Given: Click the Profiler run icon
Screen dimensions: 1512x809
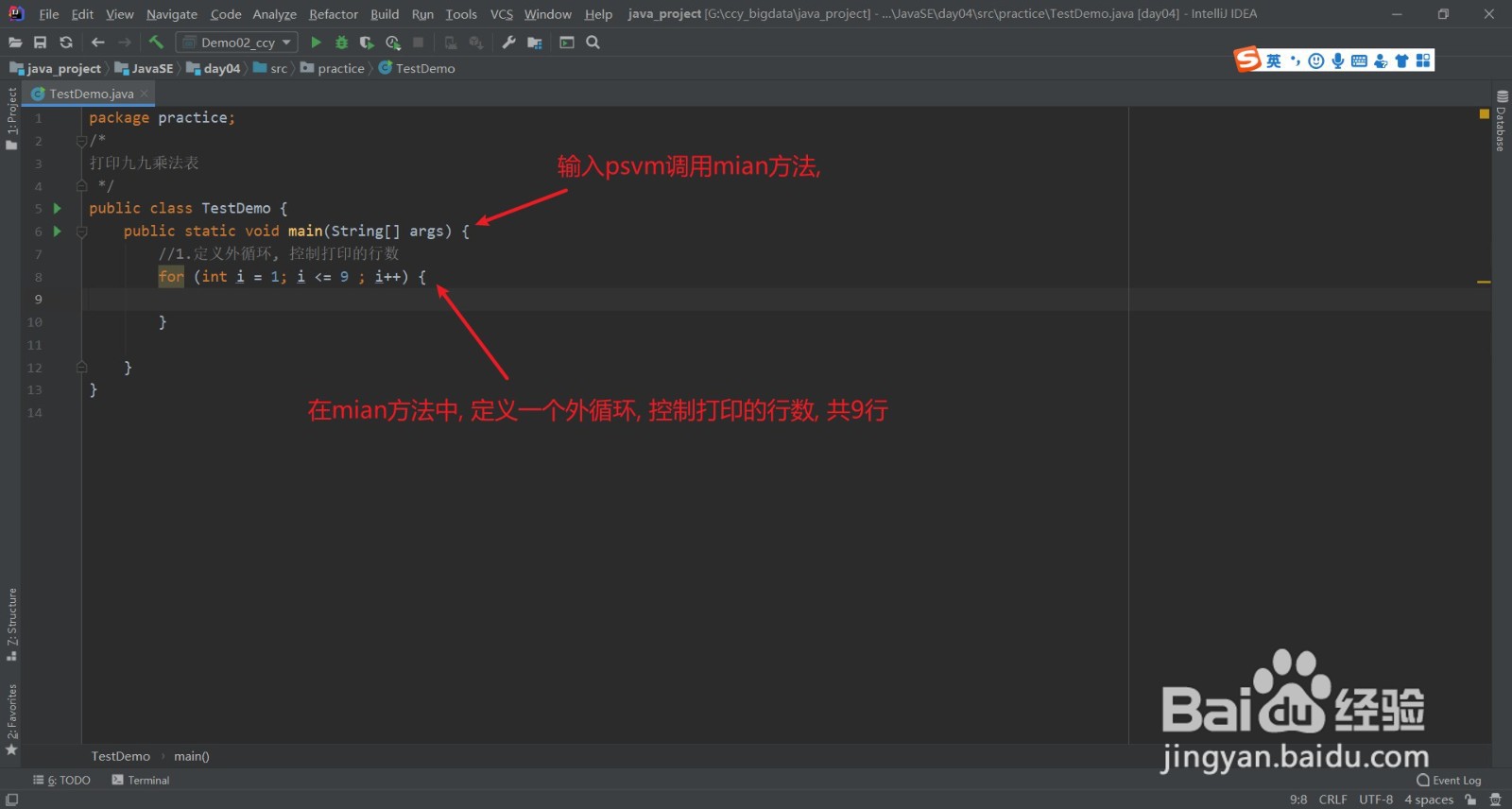Looking at the screenshot, I should [393, 43].
